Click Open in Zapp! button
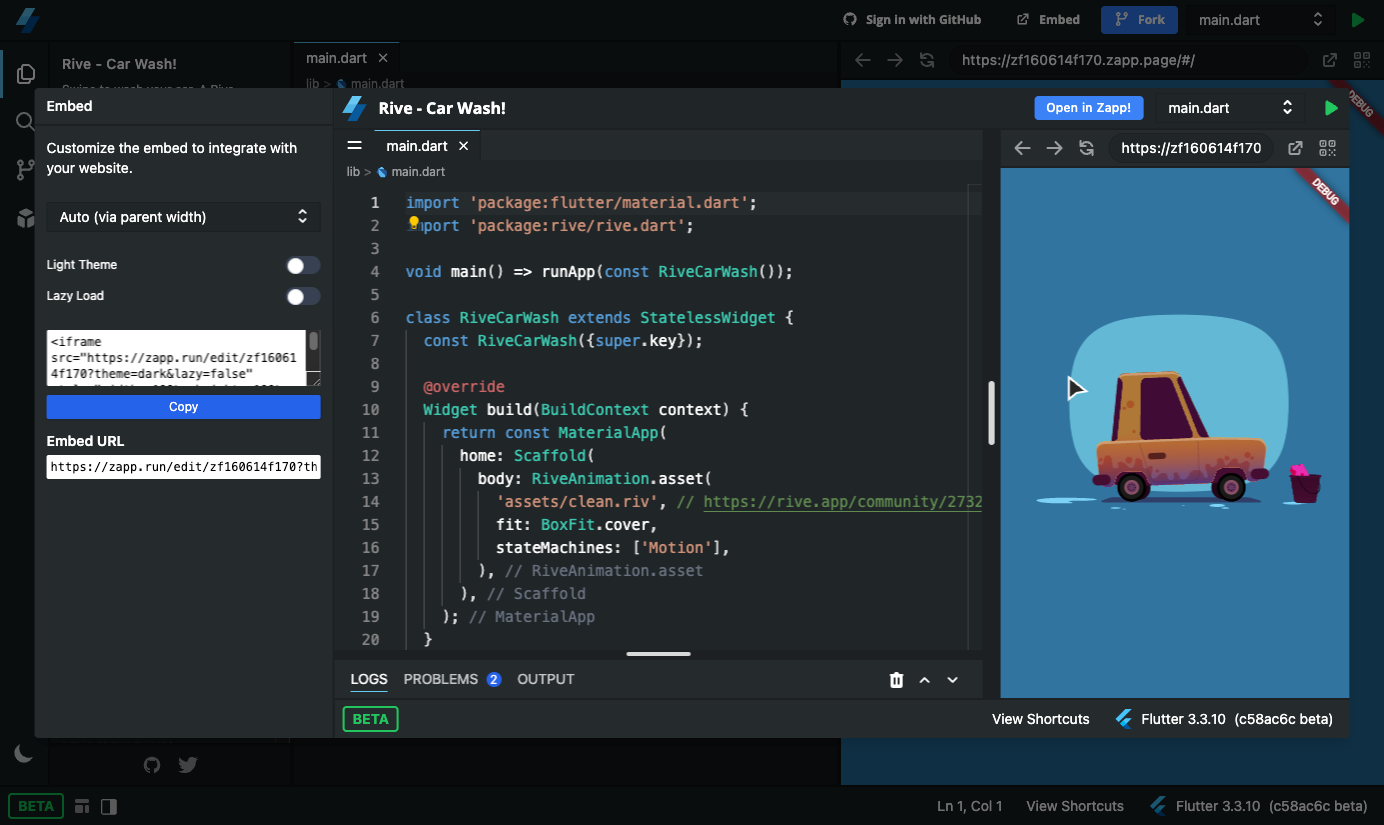 pyautogui.click(x=1089, y=108)
